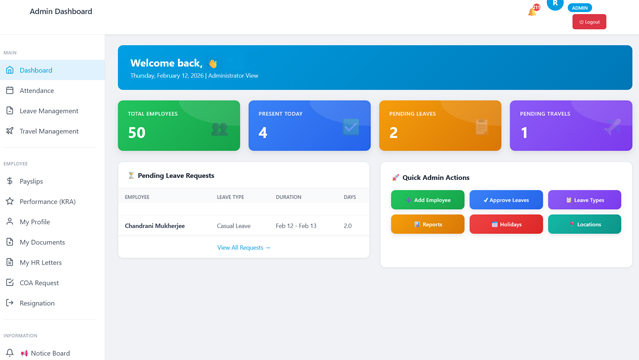Click the Add Employee button
This screenshot has height=360, width=639.
pyautogui.click(x=427, y=200)
